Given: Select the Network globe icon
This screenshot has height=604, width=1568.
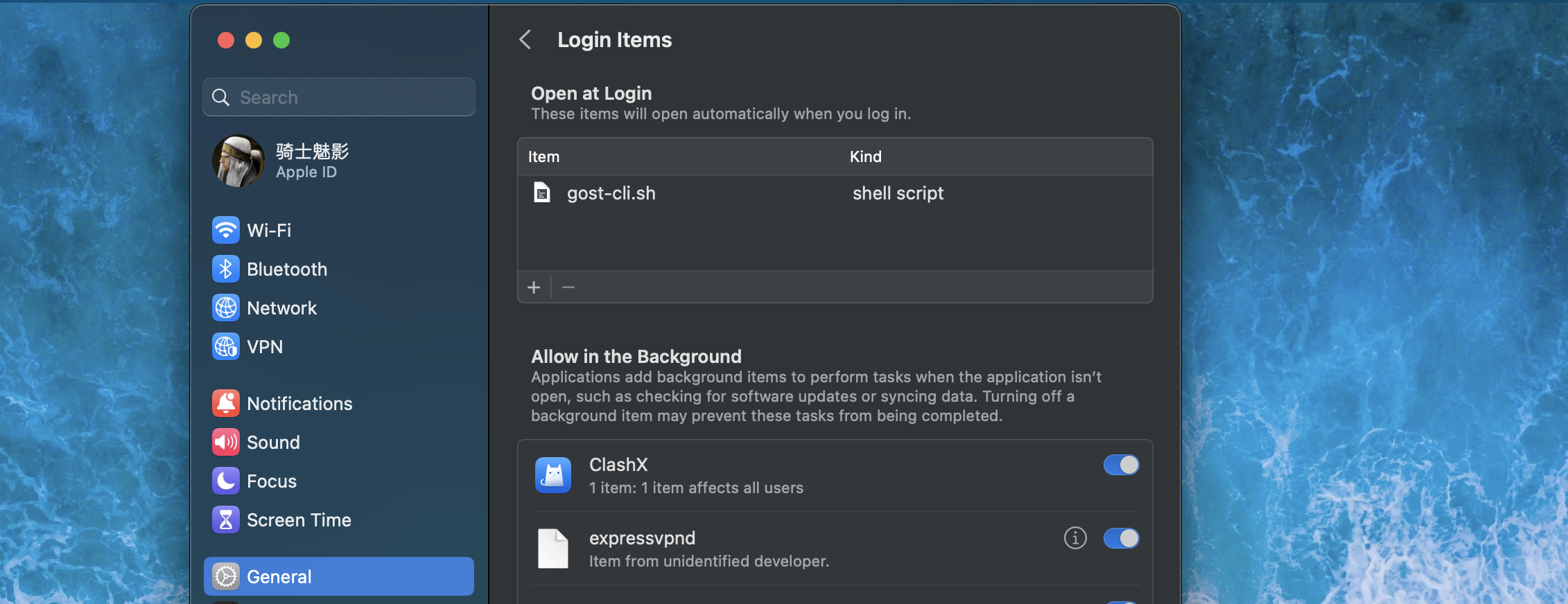Looking at the screenshot, I should 226,308.
